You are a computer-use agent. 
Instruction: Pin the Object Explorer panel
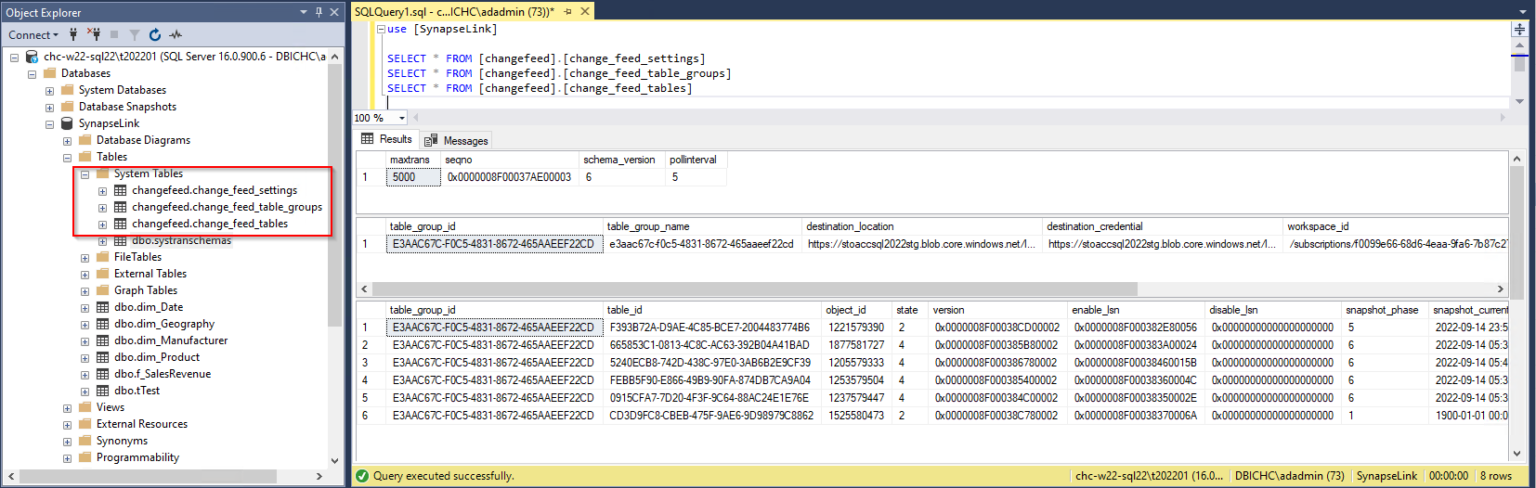[318, 12]
